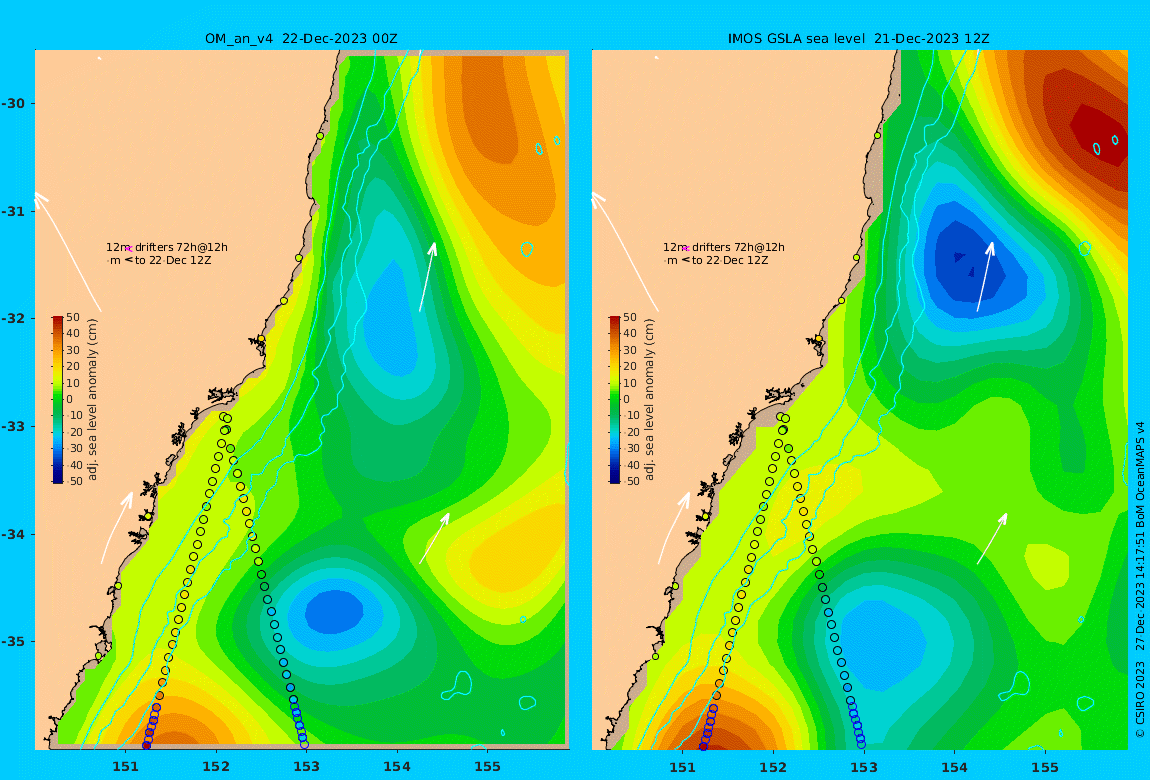Click 'to 22 Dec 12Z' text on OM_an_v4 map
The width and height of the screenshot is (1150, 780).
172,260
